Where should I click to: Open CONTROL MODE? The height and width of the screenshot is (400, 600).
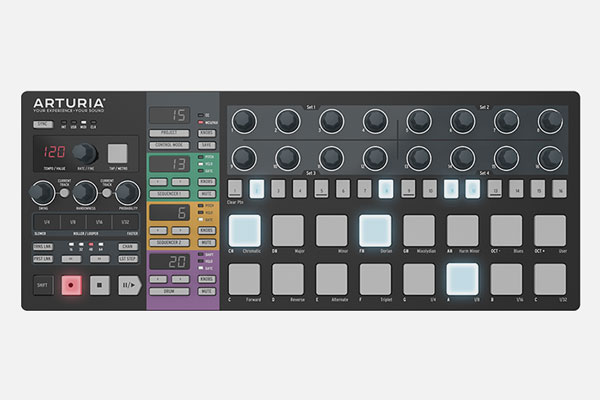point(169,145)
